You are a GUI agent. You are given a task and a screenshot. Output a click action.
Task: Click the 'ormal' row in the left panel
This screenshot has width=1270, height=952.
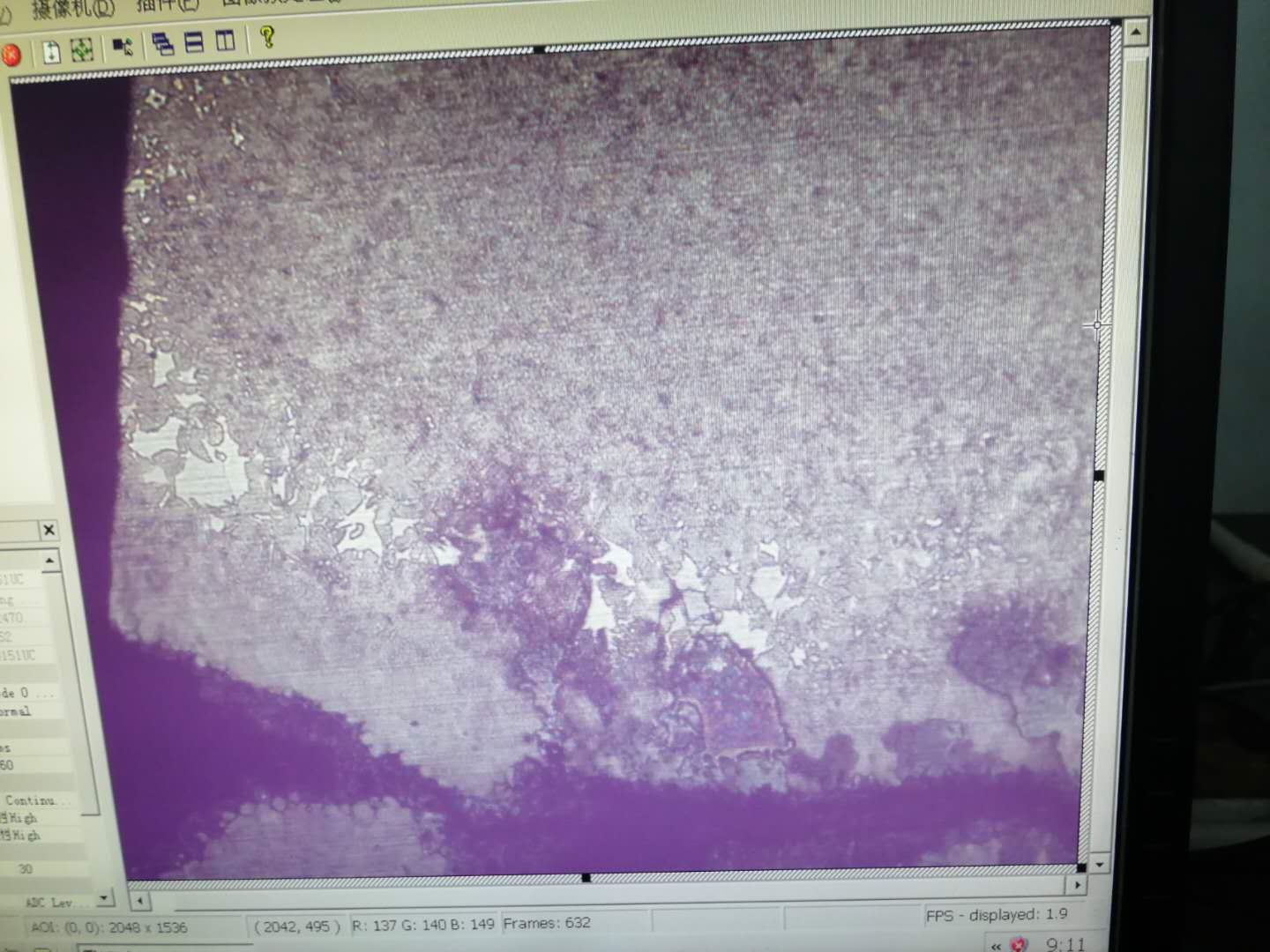(x=31, y=711)
